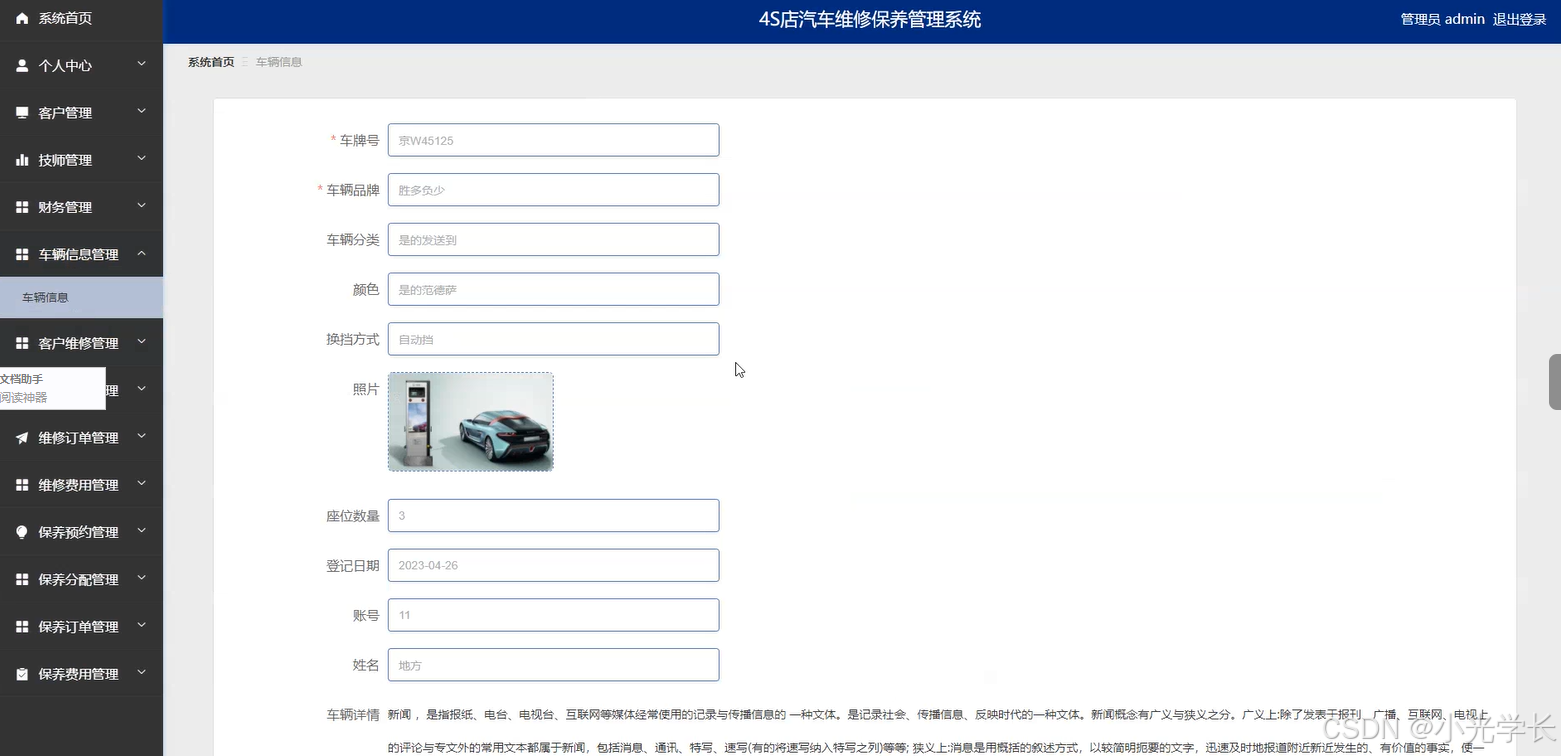Click the 管理员 admin label

click(x=1441, y=18)
